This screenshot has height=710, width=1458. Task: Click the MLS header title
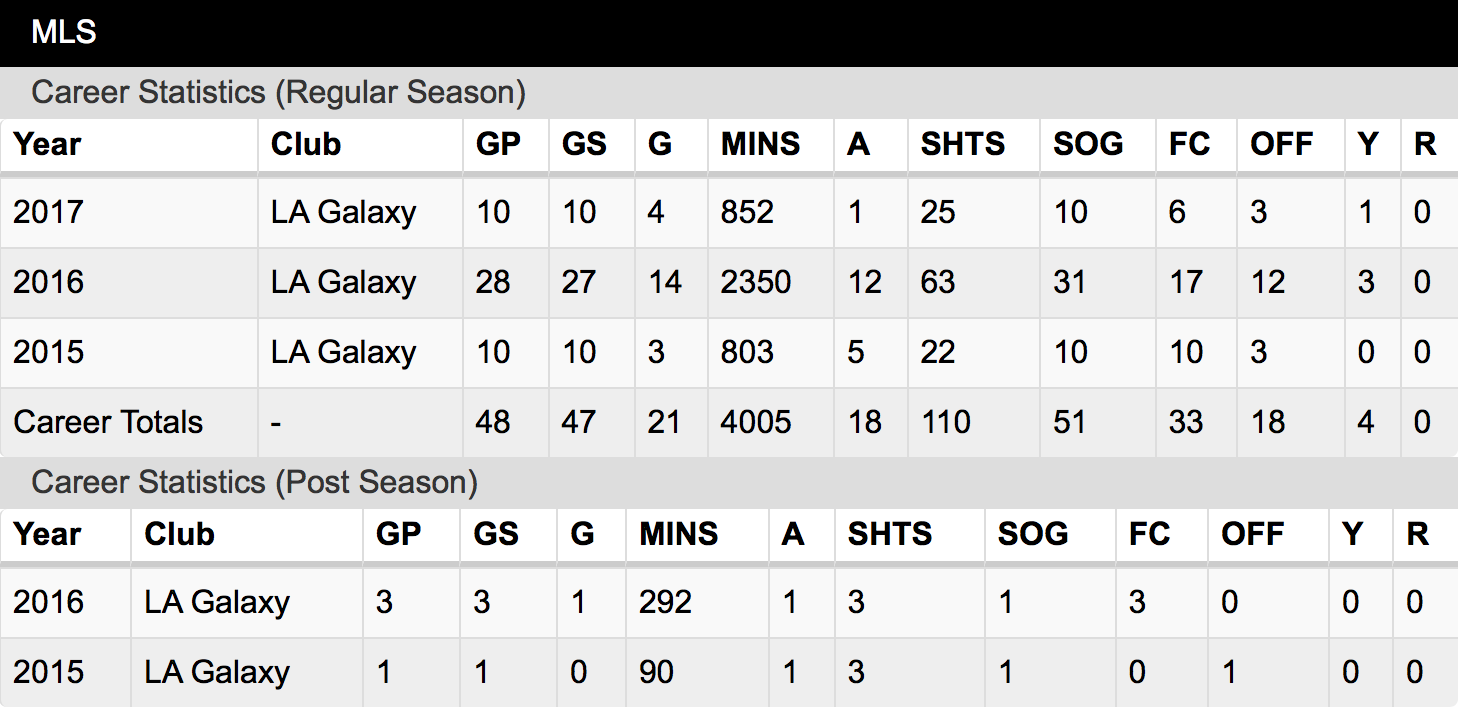pos(64,32)
